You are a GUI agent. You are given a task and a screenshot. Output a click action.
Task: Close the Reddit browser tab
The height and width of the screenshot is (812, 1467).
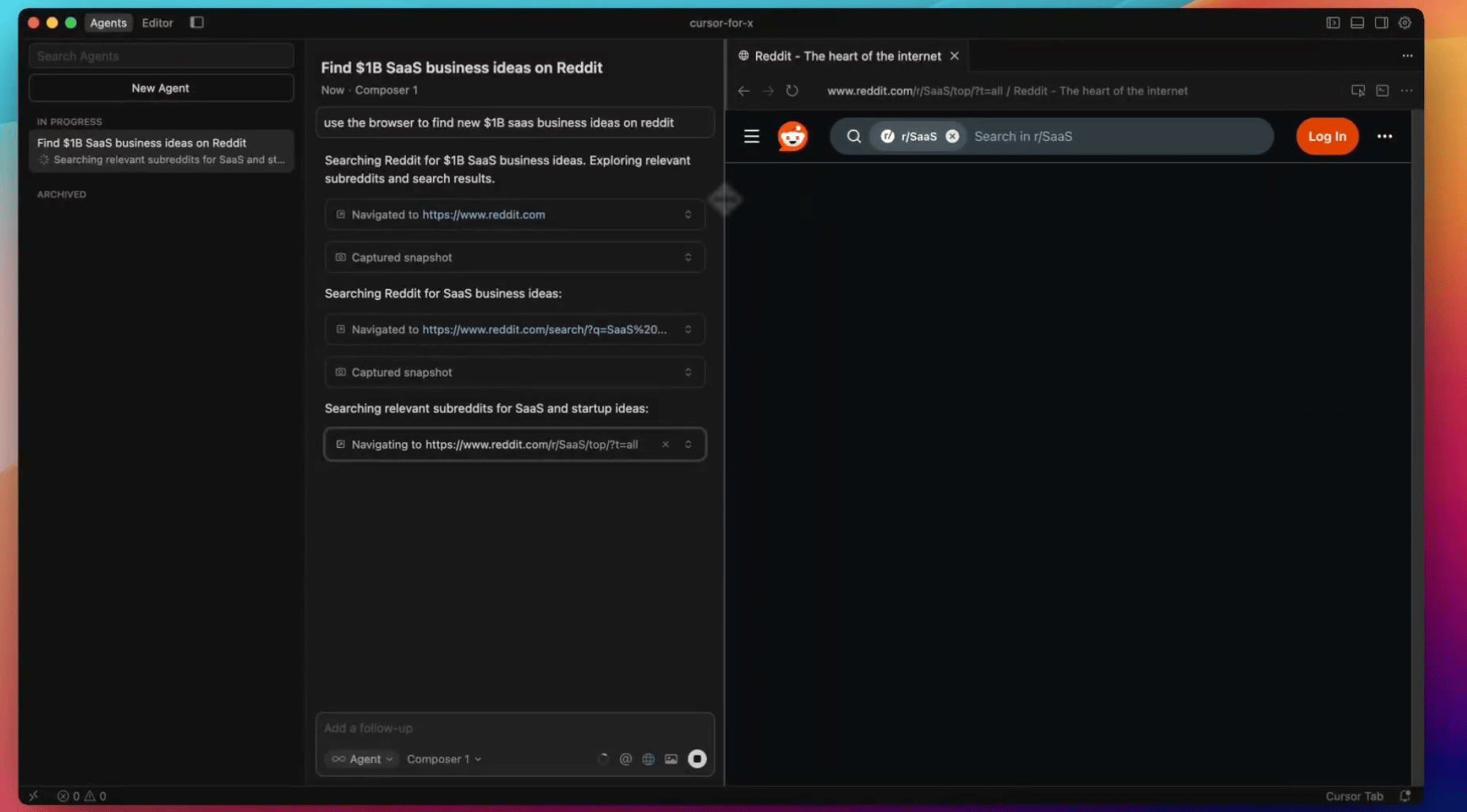point(954,55)
